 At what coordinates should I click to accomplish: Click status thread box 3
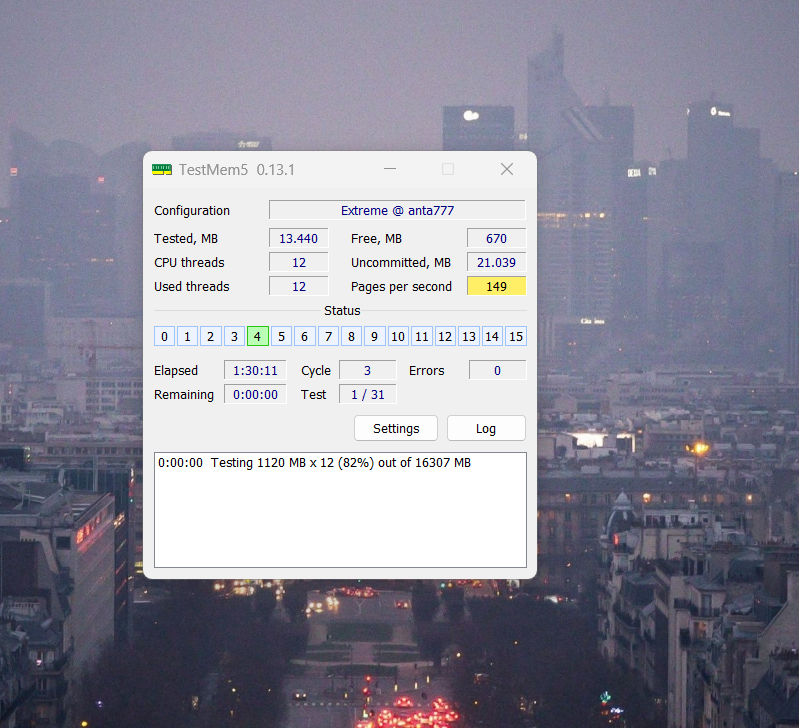tap(234, 336)
